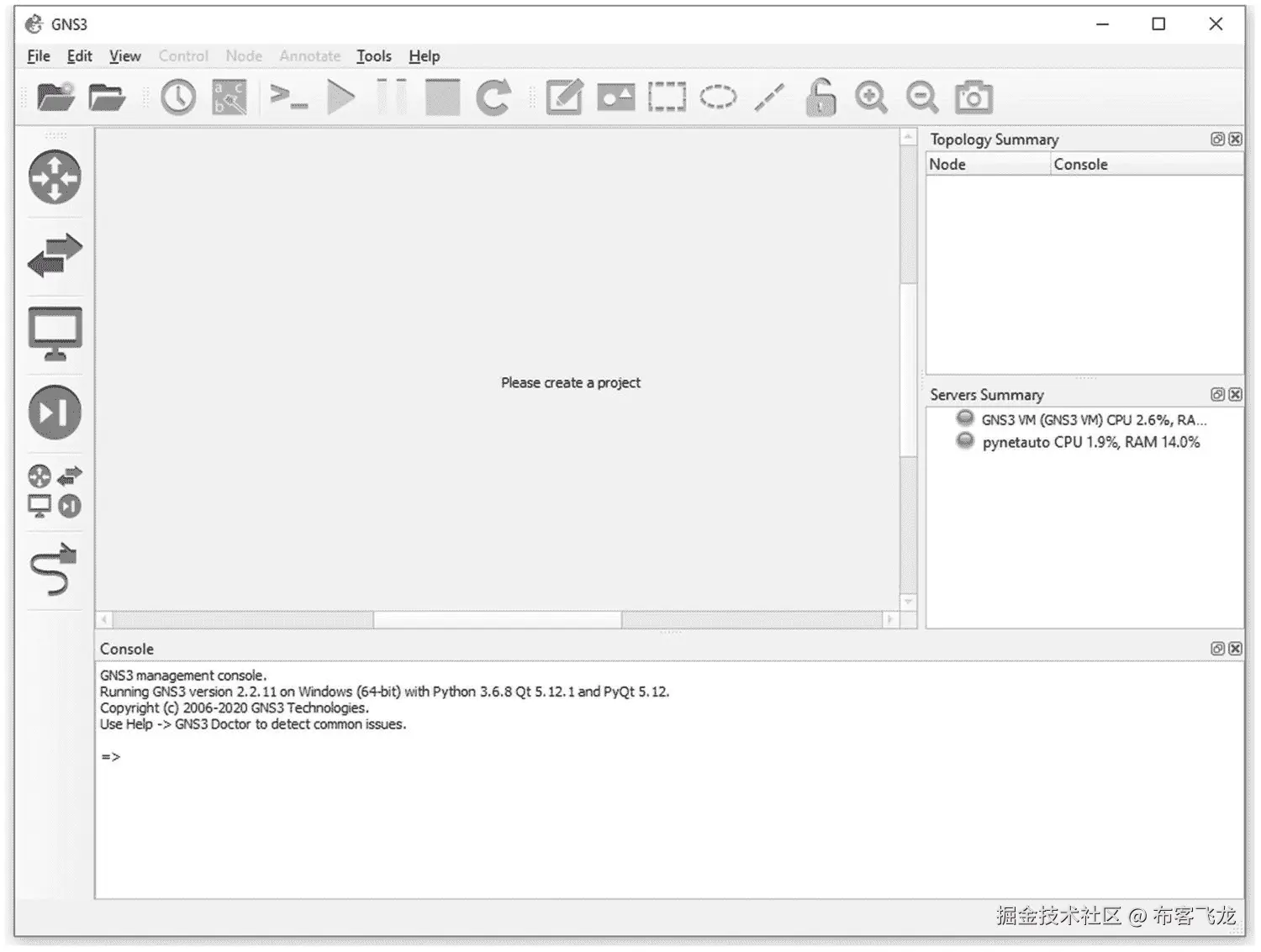Click workspace vertical scrollbar down arrow
The height and width of the screenshot is (952, 1261).
pyautogui.click(x=908, y=602)
